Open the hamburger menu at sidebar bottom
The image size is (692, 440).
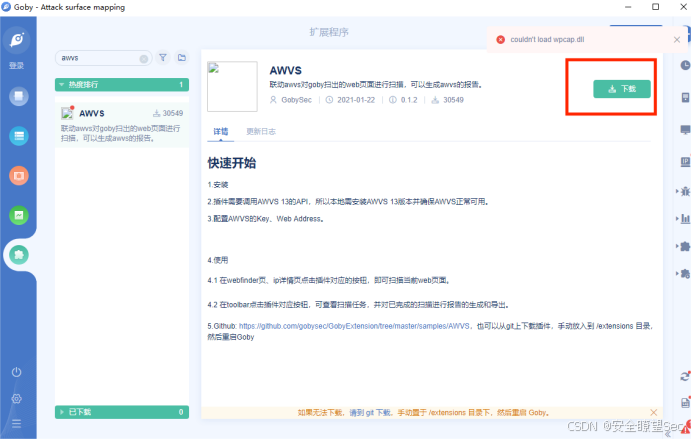coord(16,424)
